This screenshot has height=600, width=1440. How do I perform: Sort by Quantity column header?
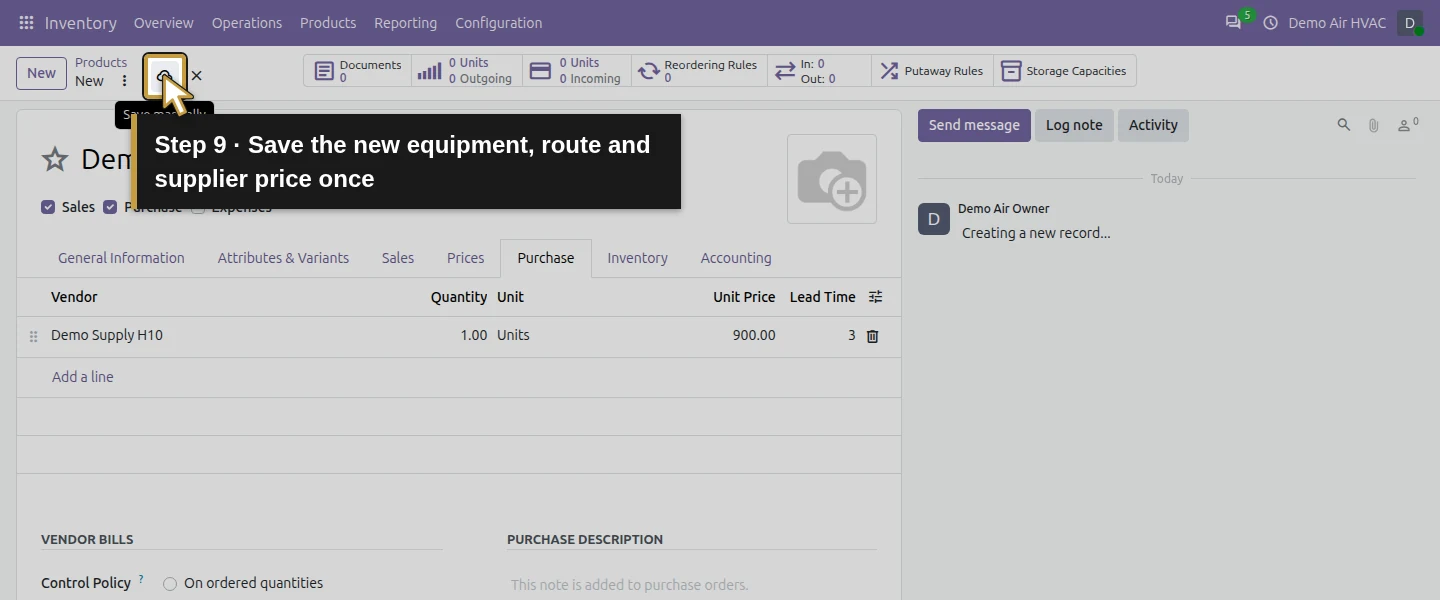[459, 297]
